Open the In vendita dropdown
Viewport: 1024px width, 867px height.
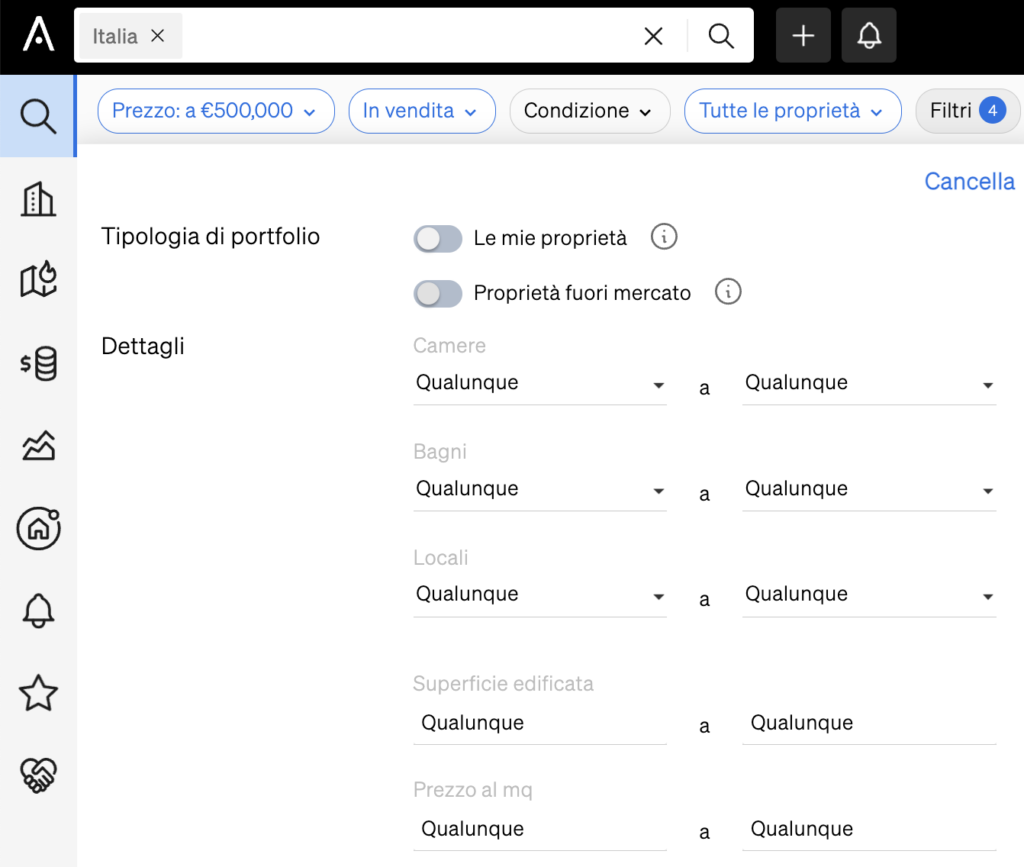422,111
